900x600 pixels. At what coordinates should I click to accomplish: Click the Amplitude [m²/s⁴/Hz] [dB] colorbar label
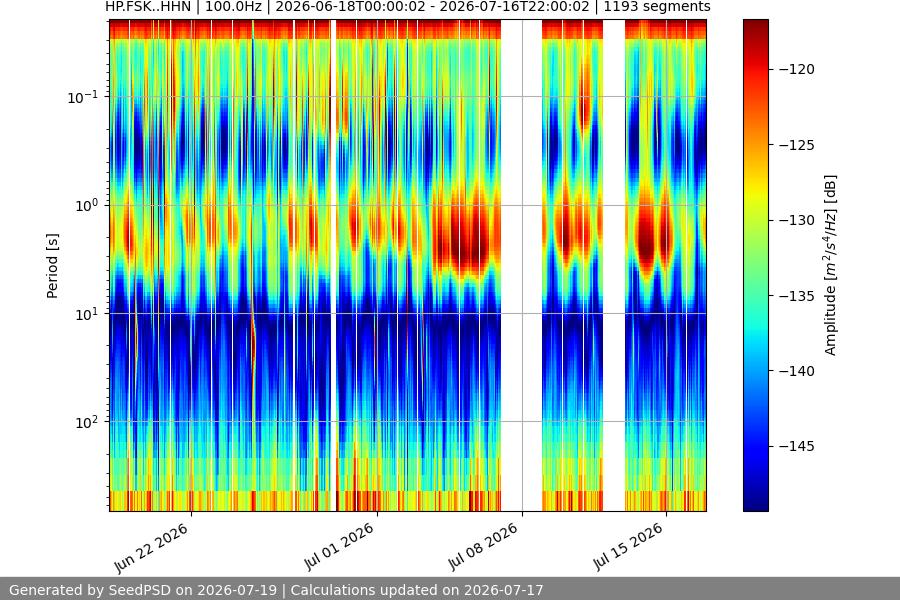(x=830, y=265)
